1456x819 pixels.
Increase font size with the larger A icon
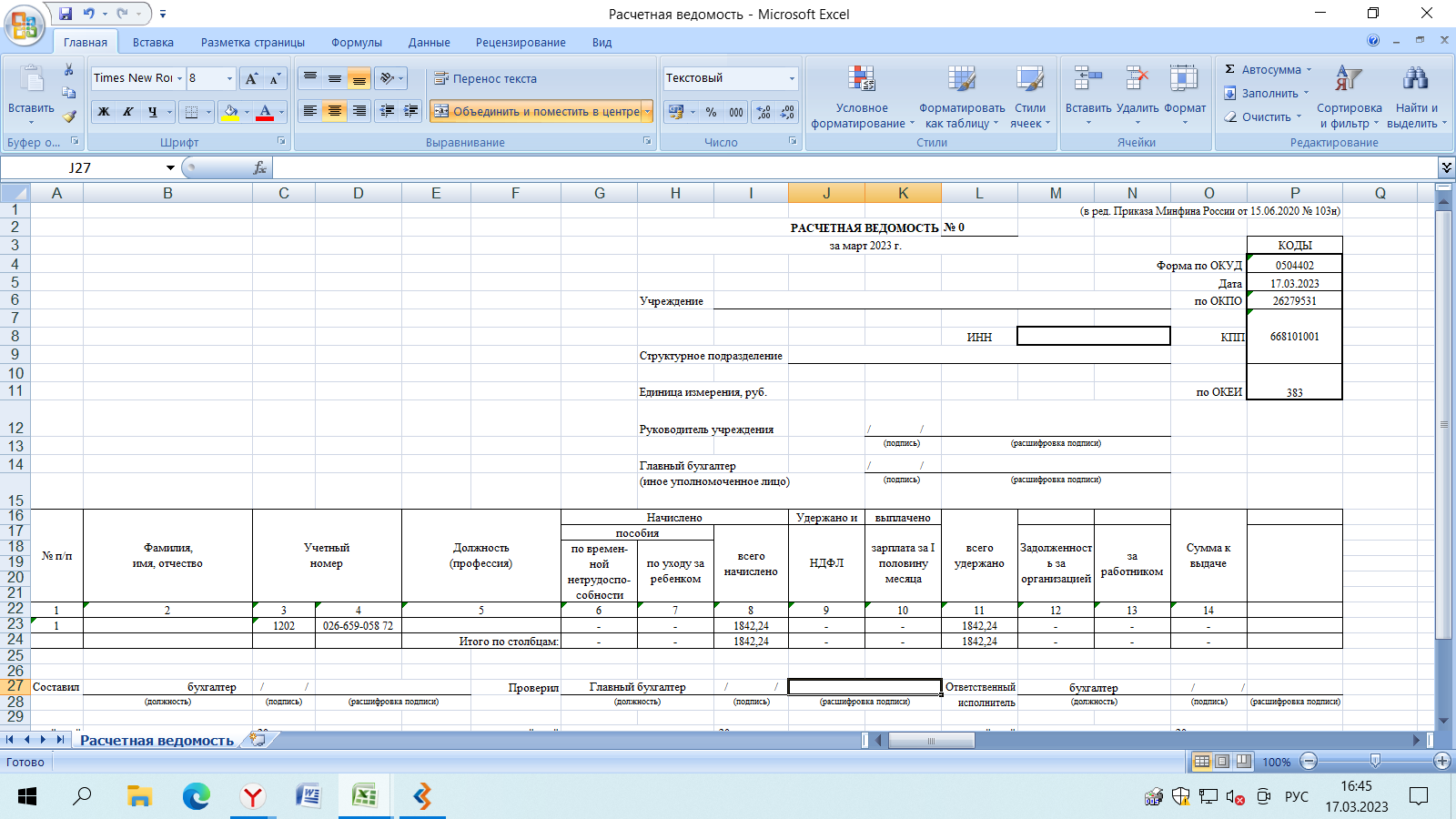pyautogui.click(x=252, y=78)
